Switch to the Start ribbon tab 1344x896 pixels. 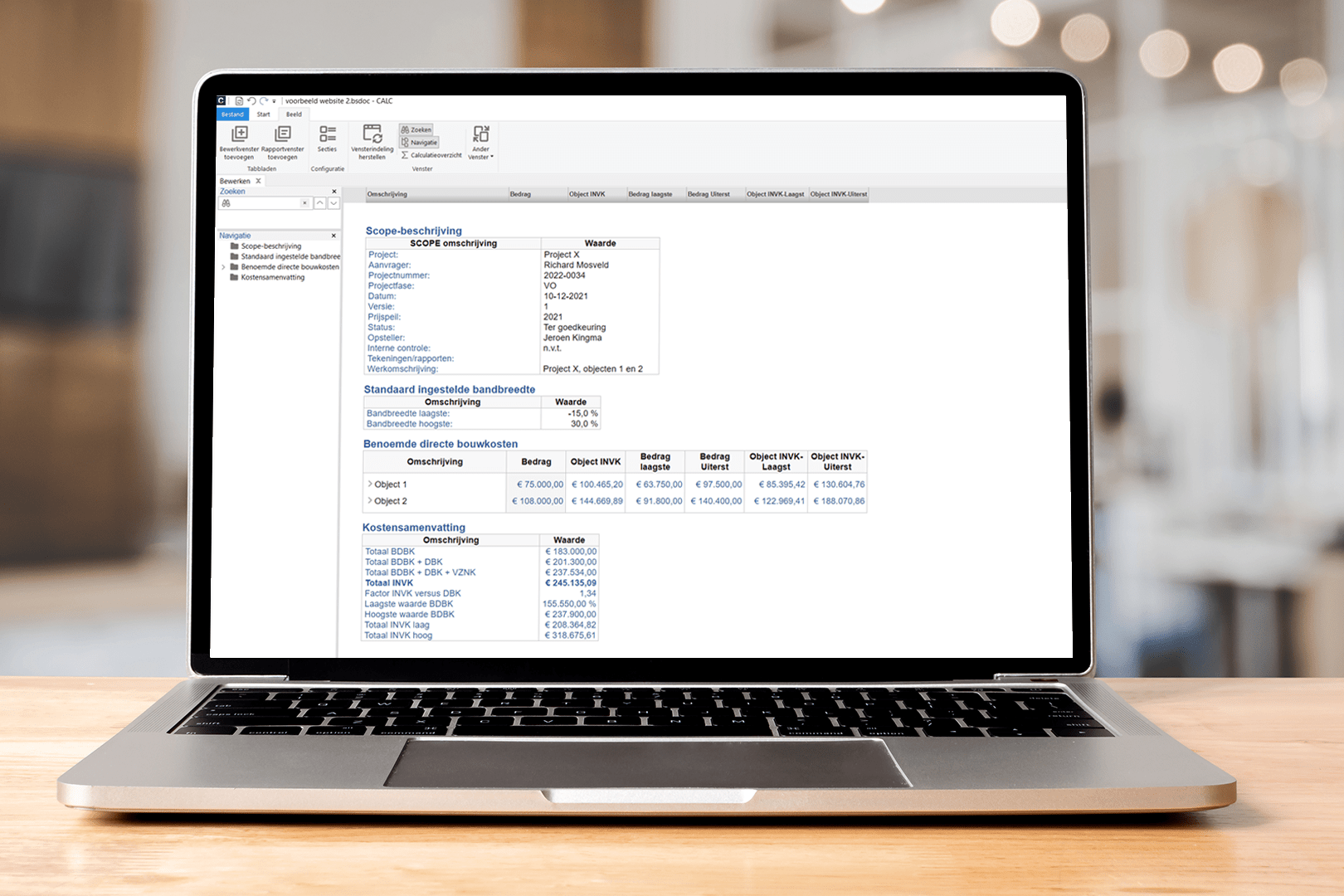263,114
